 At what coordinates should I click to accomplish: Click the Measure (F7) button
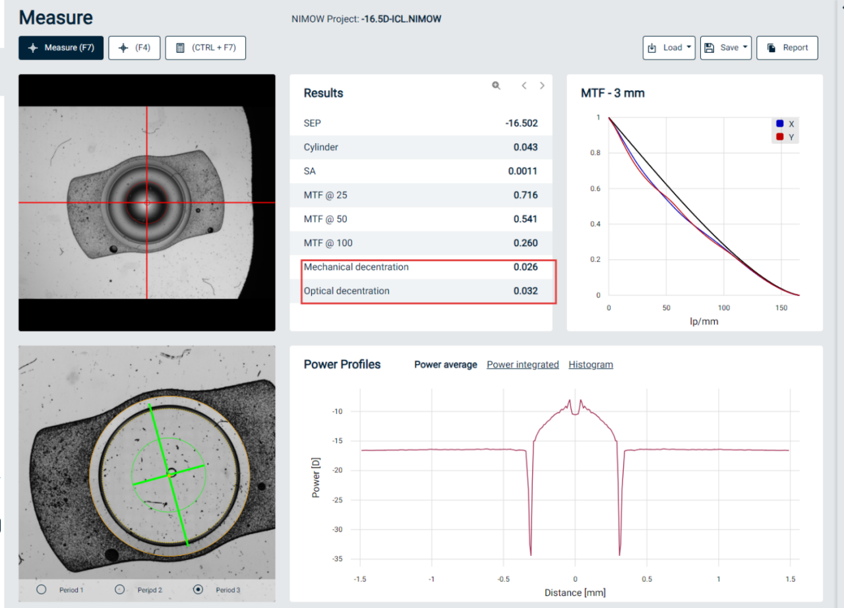coord(61,48)
